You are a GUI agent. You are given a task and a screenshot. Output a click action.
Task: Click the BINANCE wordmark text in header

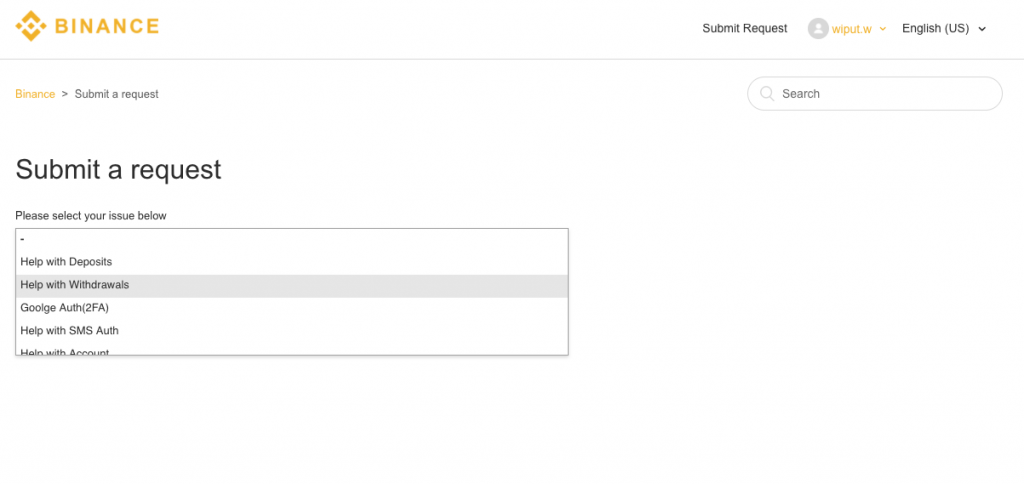tap(107, 27)
